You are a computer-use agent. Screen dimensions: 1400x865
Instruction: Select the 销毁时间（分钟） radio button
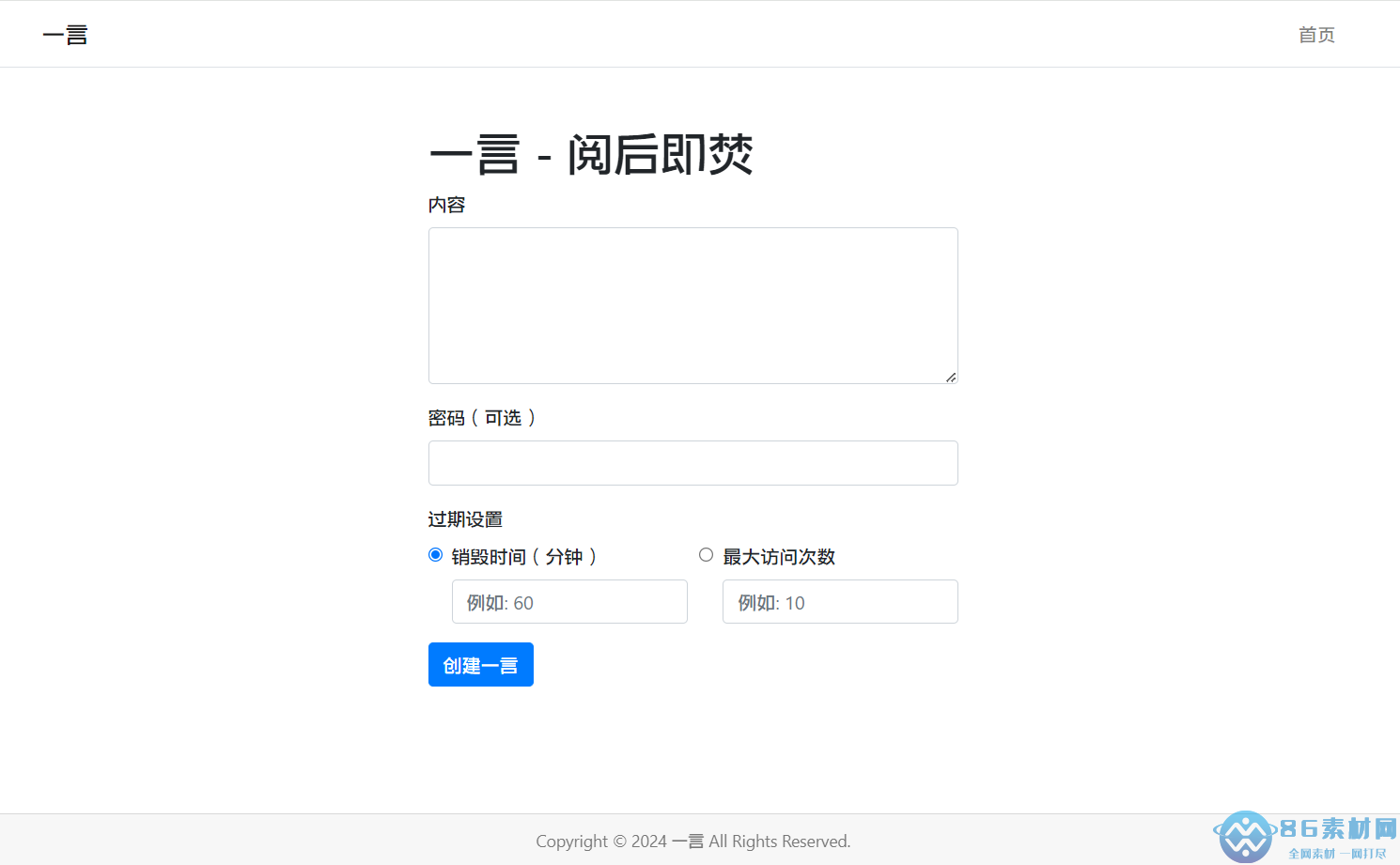[435, 554]
